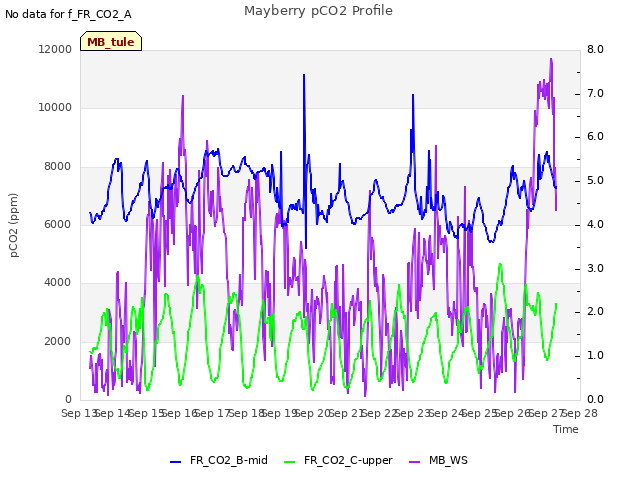Screen dimensions: 640x480
Task: Click the purple MB_WS peak near Sep 27
Action: pyautogui.click(x=551, y=60)
